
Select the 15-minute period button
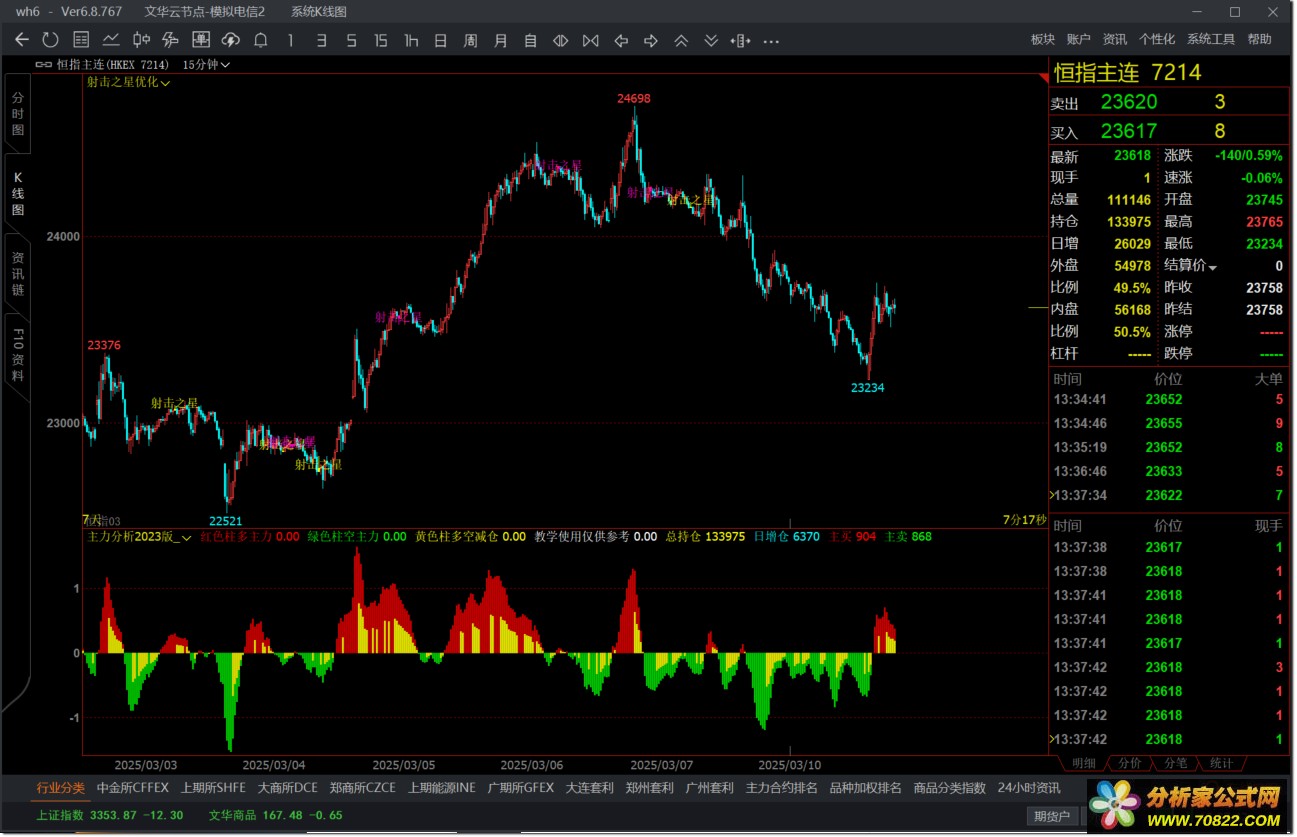click(381, 41)
